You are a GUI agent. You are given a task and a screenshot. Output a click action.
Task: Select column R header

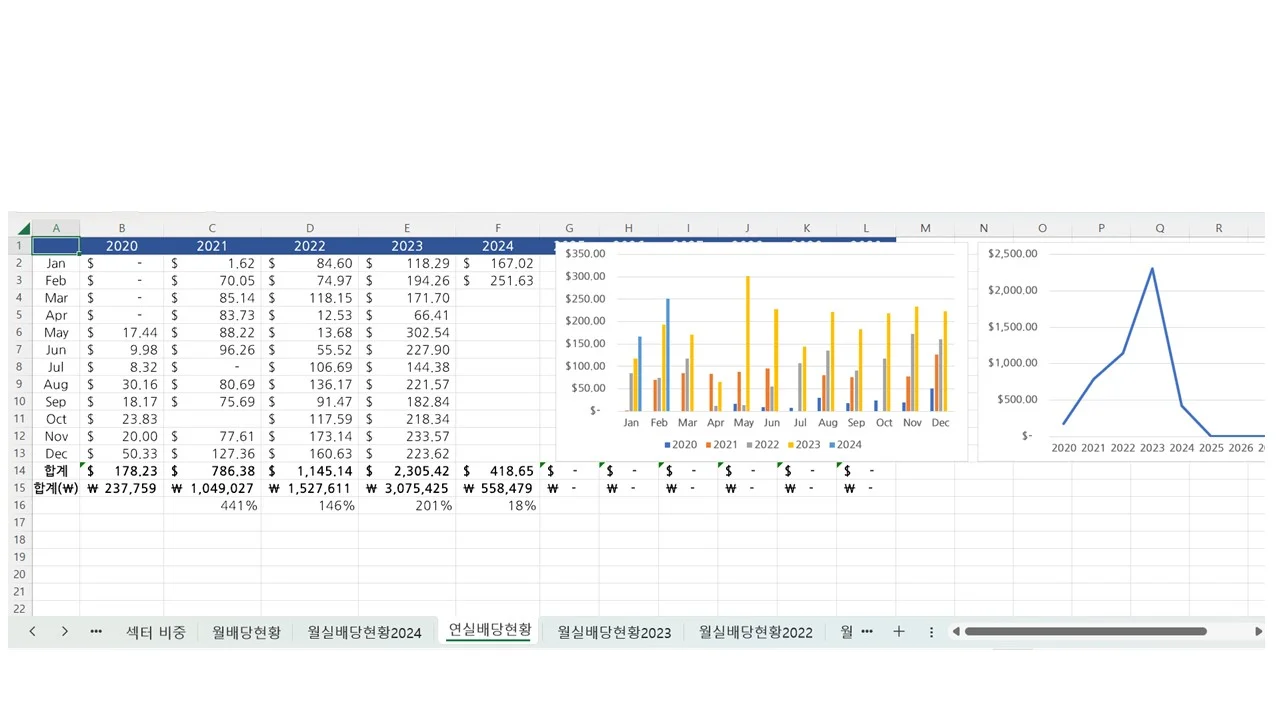click(x=1219, y=228)
